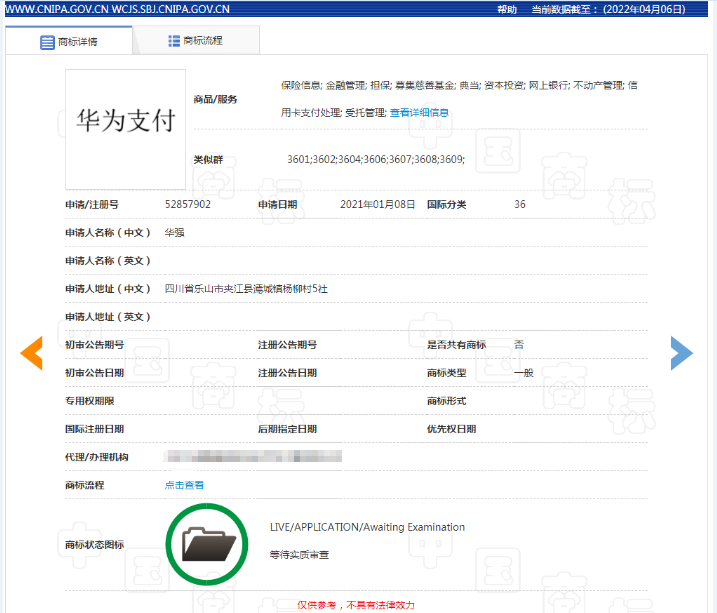
Task: Select the application date 2021年01月08日
Action: tap(377, 204)
